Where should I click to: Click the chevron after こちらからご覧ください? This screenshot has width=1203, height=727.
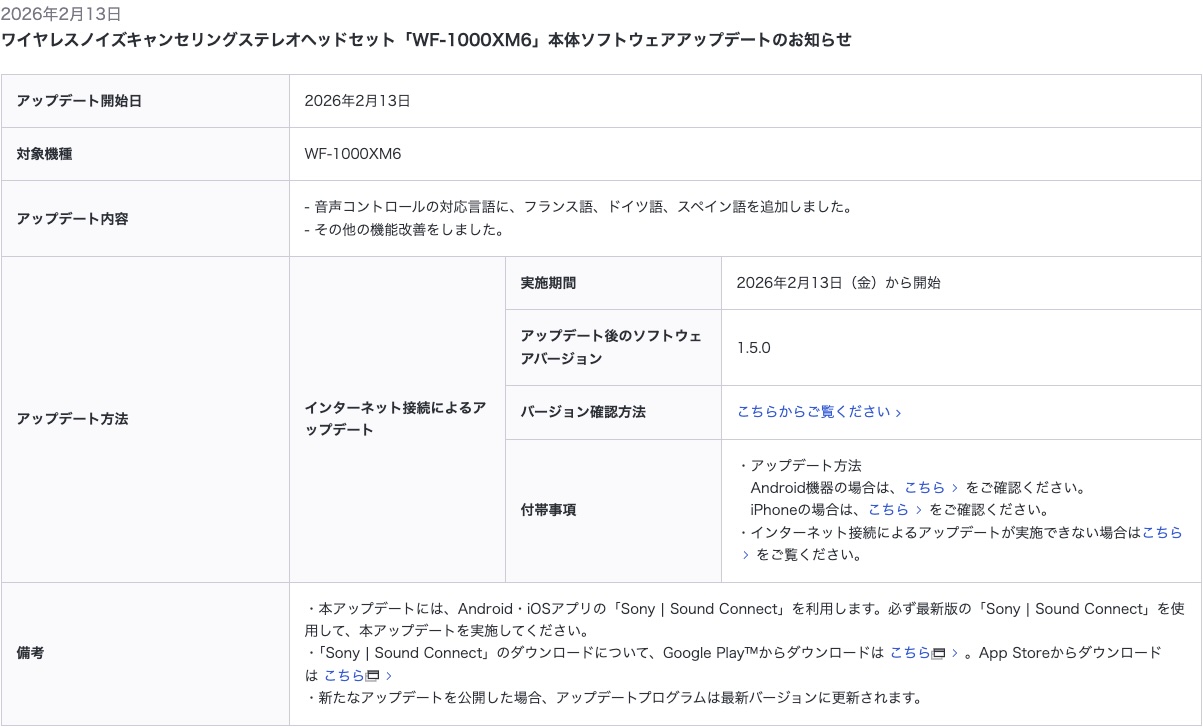tap(899, 413)
